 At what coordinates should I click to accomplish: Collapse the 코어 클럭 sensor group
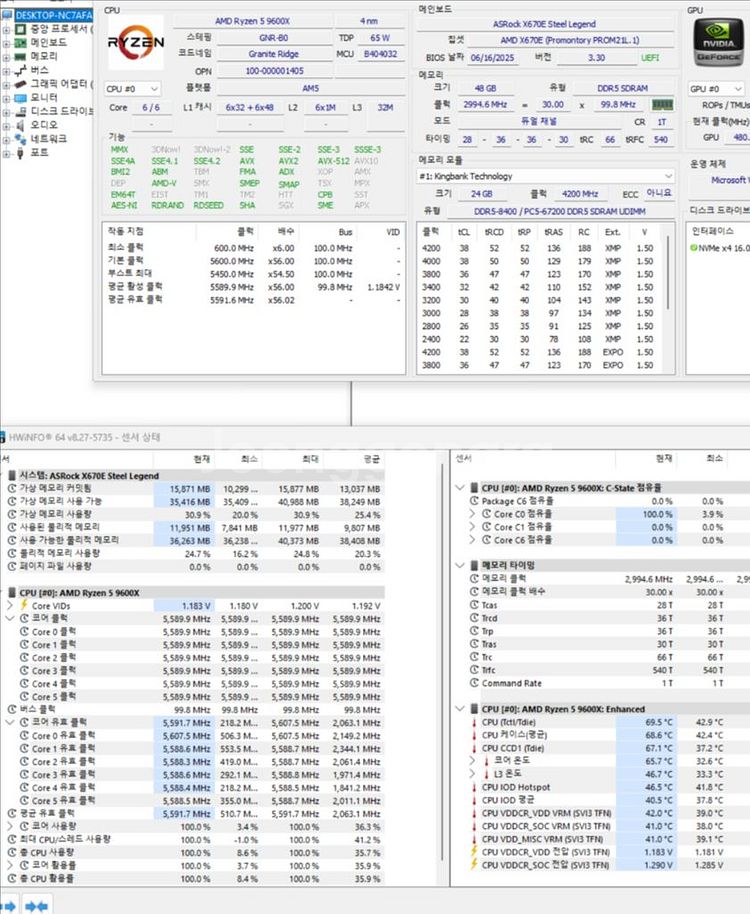(x=10, y=618)
